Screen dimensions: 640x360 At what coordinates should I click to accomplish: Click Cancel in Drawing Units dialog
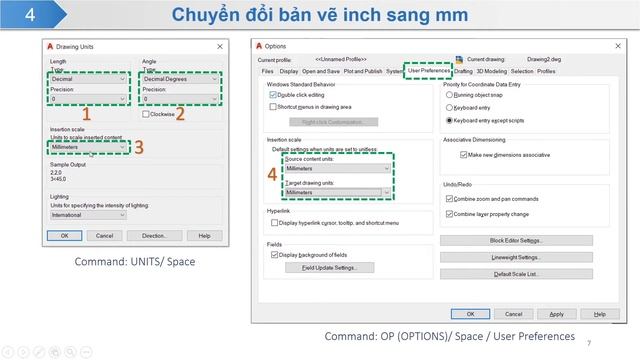[x=104, y=236]
